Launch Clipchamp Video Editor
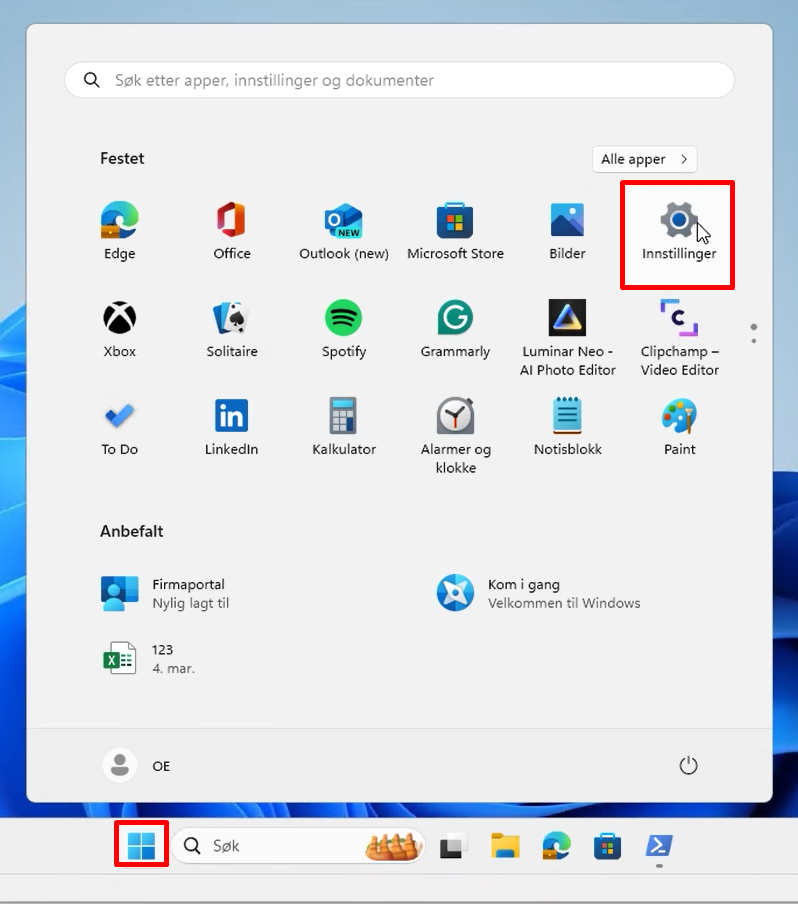The height and width of the screenshot is (904, 798). point(679,338)
